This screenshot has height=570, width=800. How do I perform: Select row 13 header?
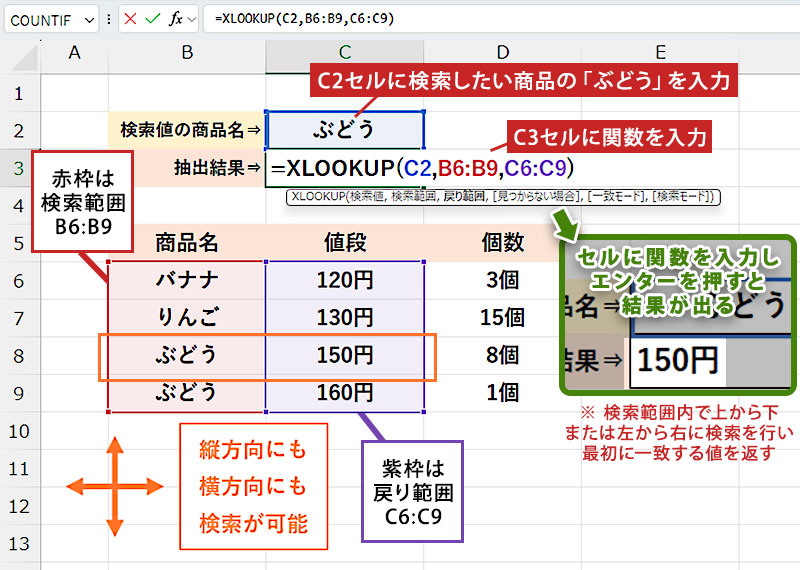point(19,545)
